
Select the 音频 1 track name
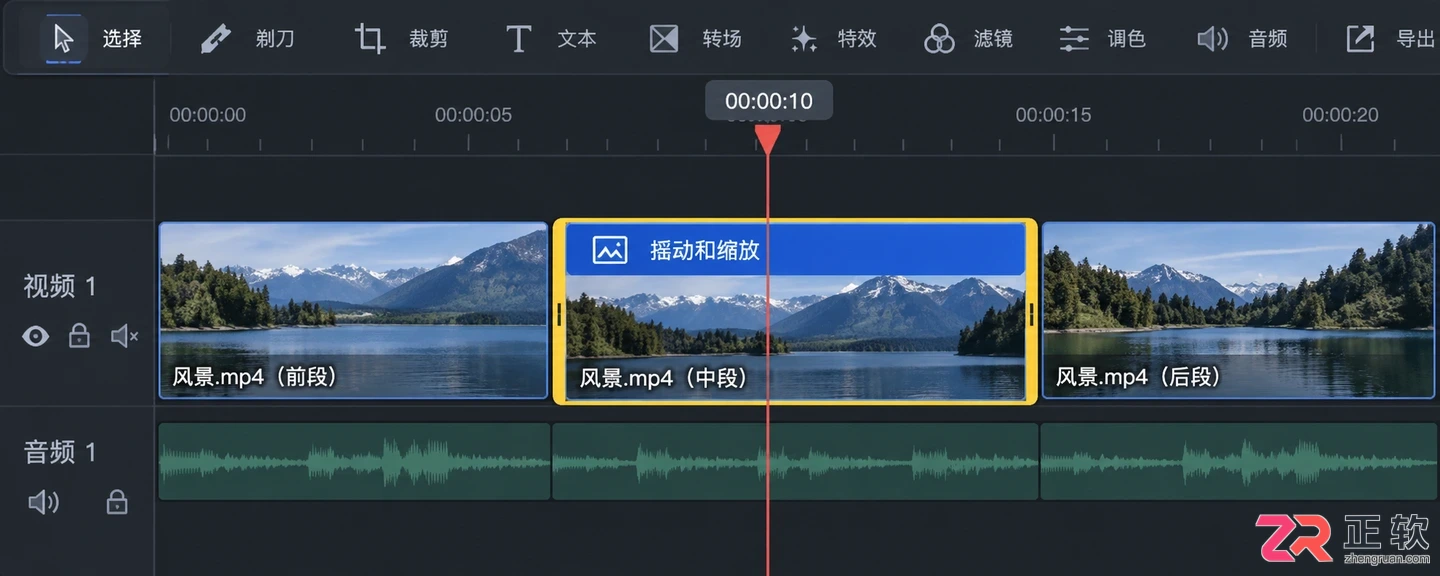click(x=60, y=452)
